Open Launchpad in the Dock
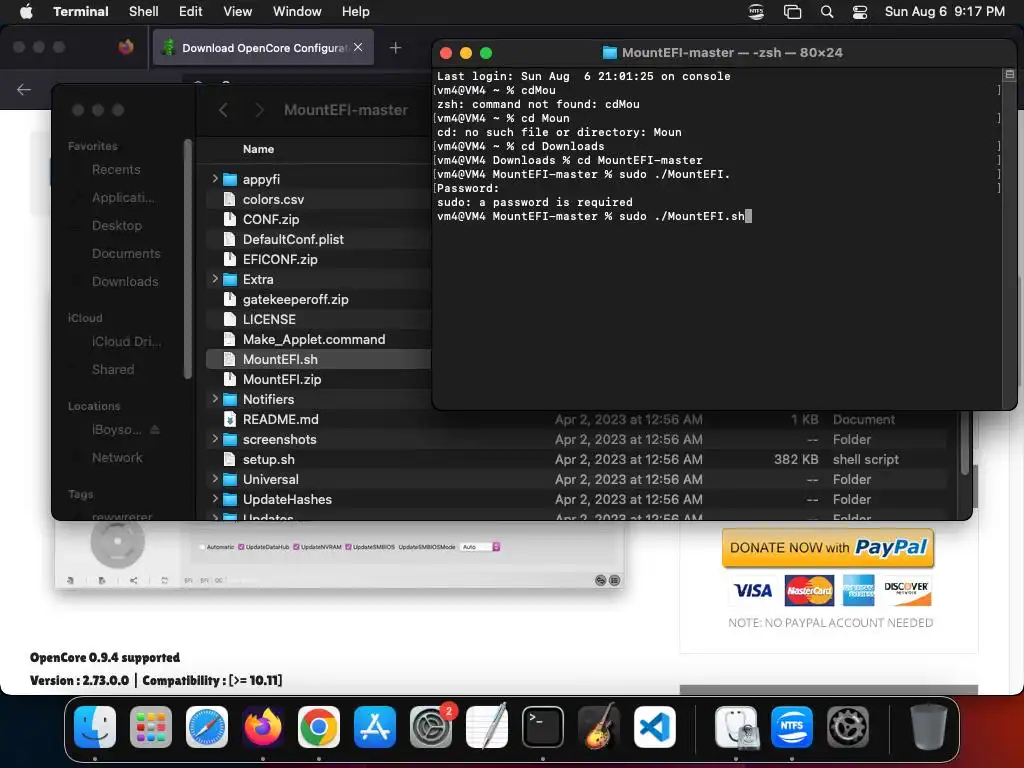 [151, 727]
